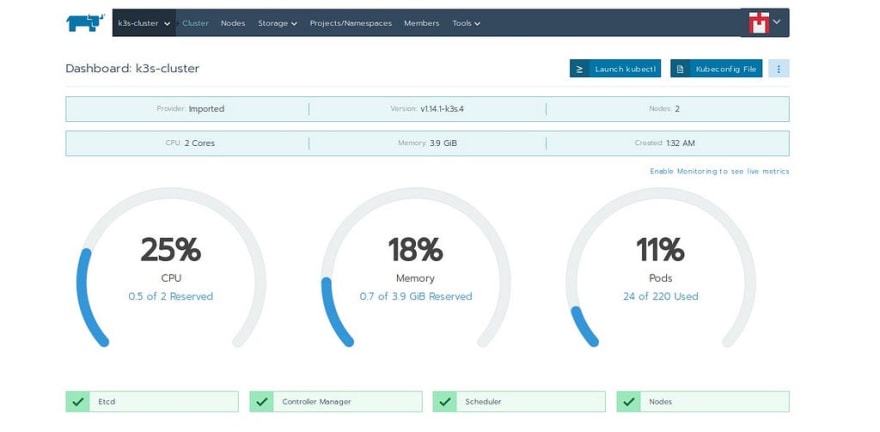The height and width of the screenshot is (432, 880).
Task: Click the Scheduler status label
Action: pyautogui.click(x=483, y=402)
